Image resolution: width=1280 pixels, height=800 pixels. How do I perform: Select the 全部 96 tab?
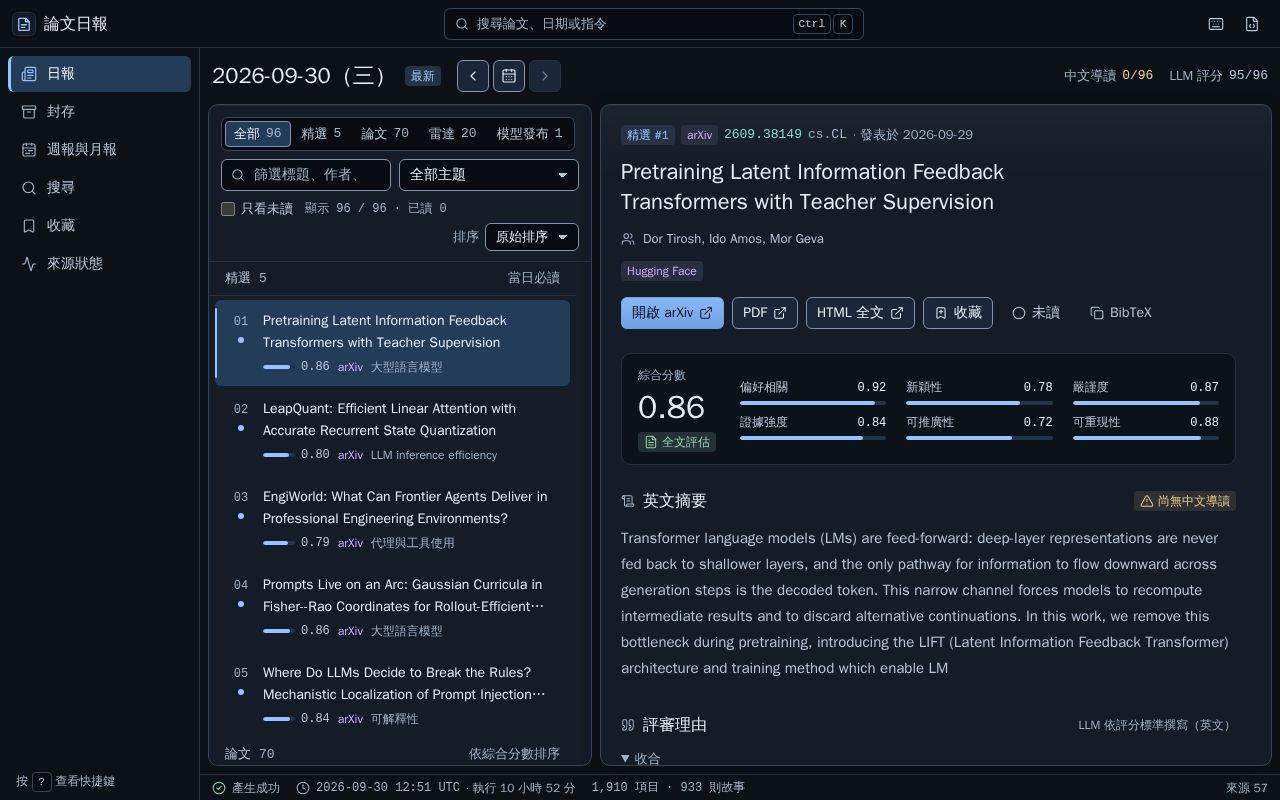258,134
